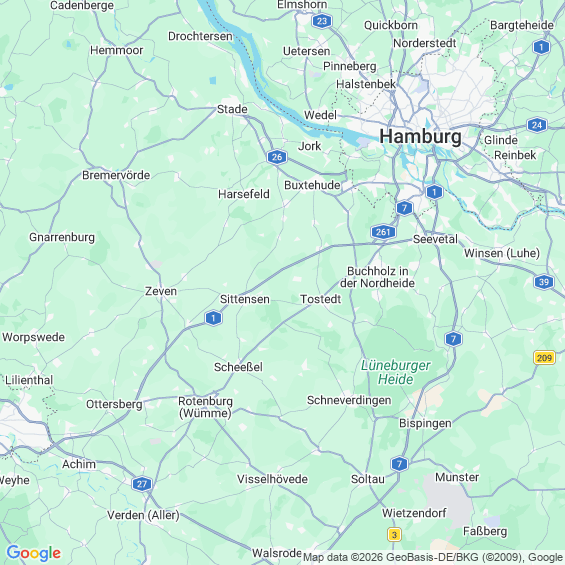The image size is (565, 565).
Task: Click the yellow 209 road shield
Action: tap(544, 358)
